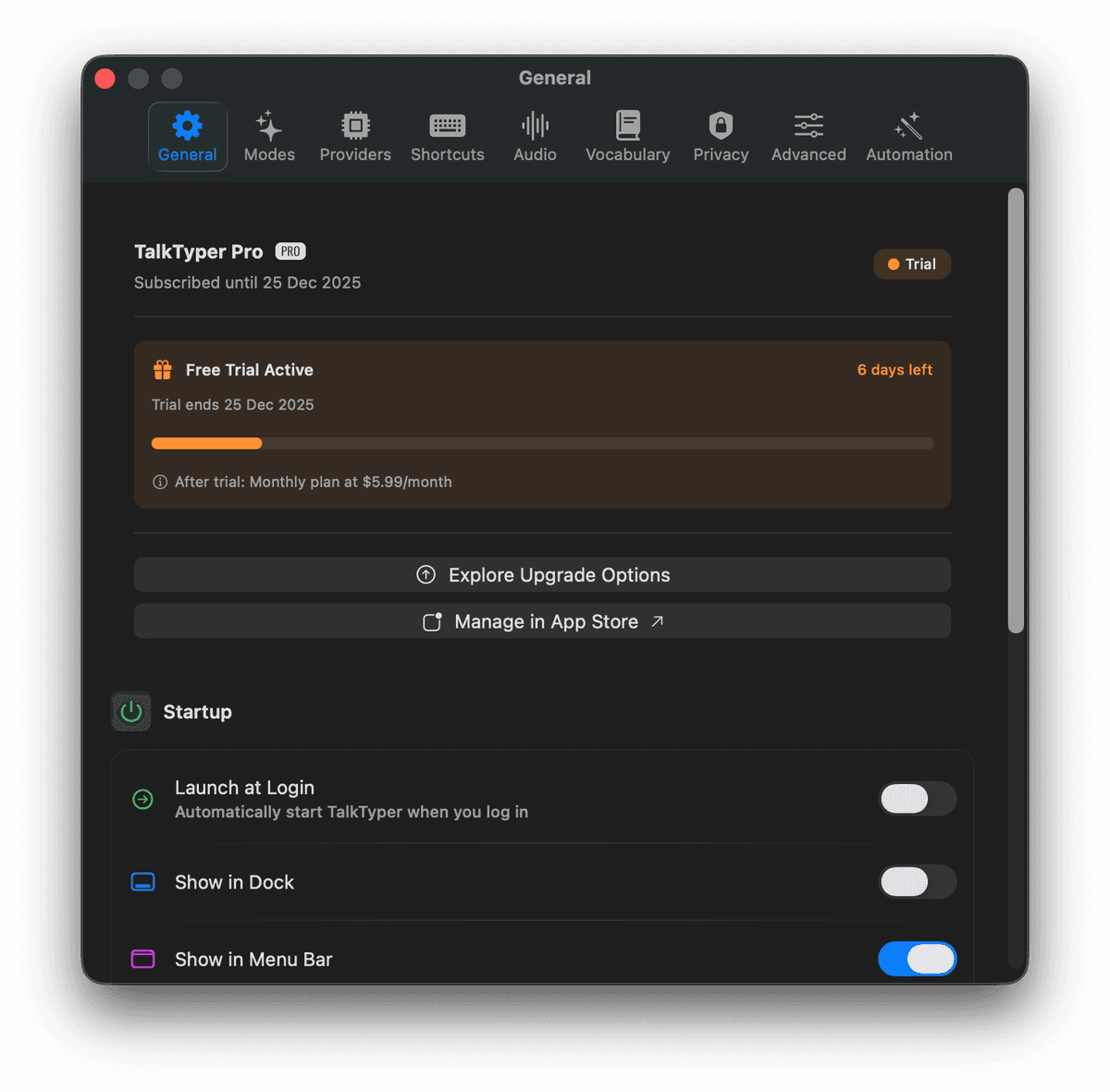
Task: Click the trial progress bar
Action: 542,443
